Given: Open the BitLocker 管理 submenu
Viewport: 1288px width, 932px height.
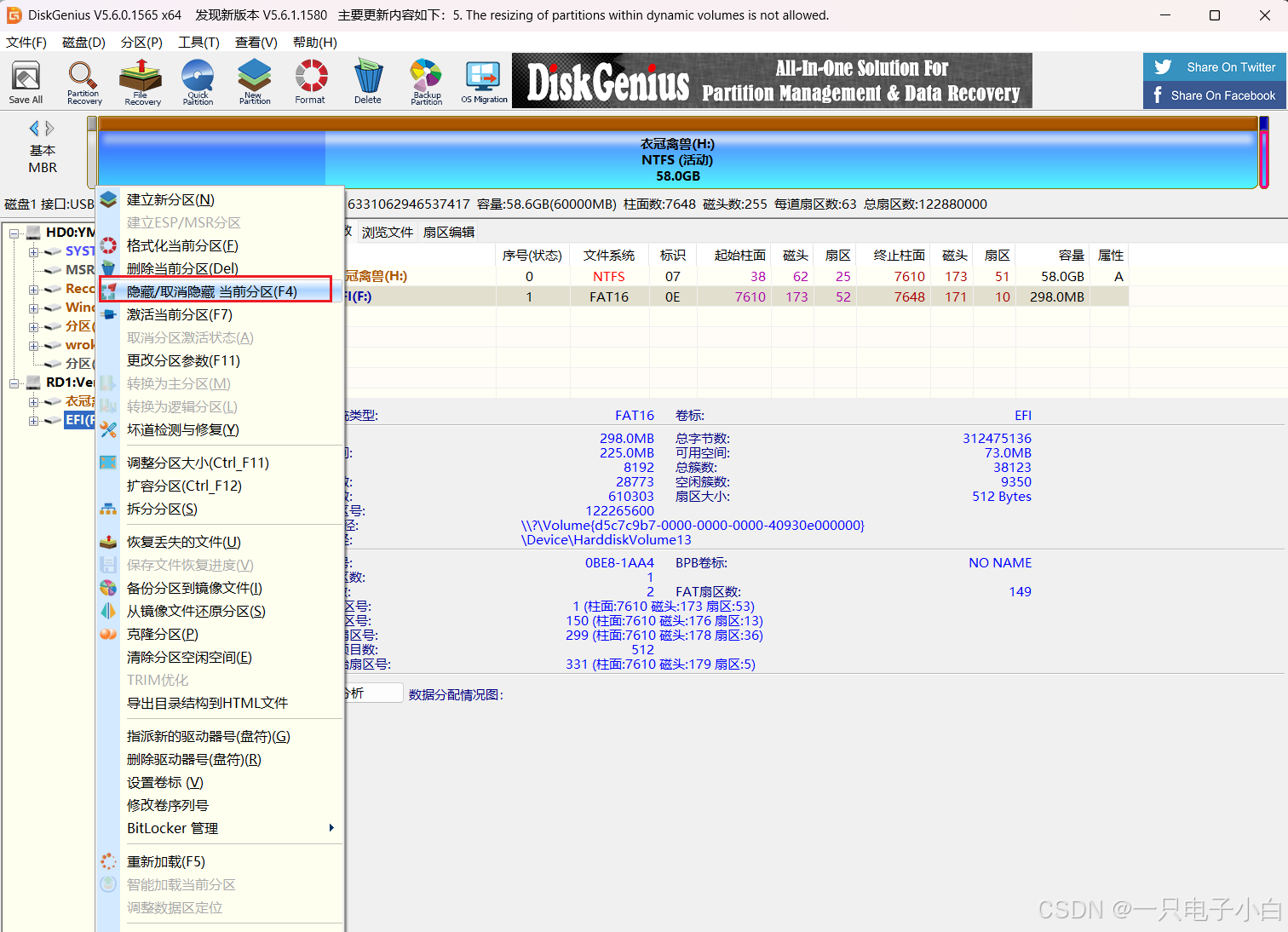Looking at the screenshot, I should (220, 828).
